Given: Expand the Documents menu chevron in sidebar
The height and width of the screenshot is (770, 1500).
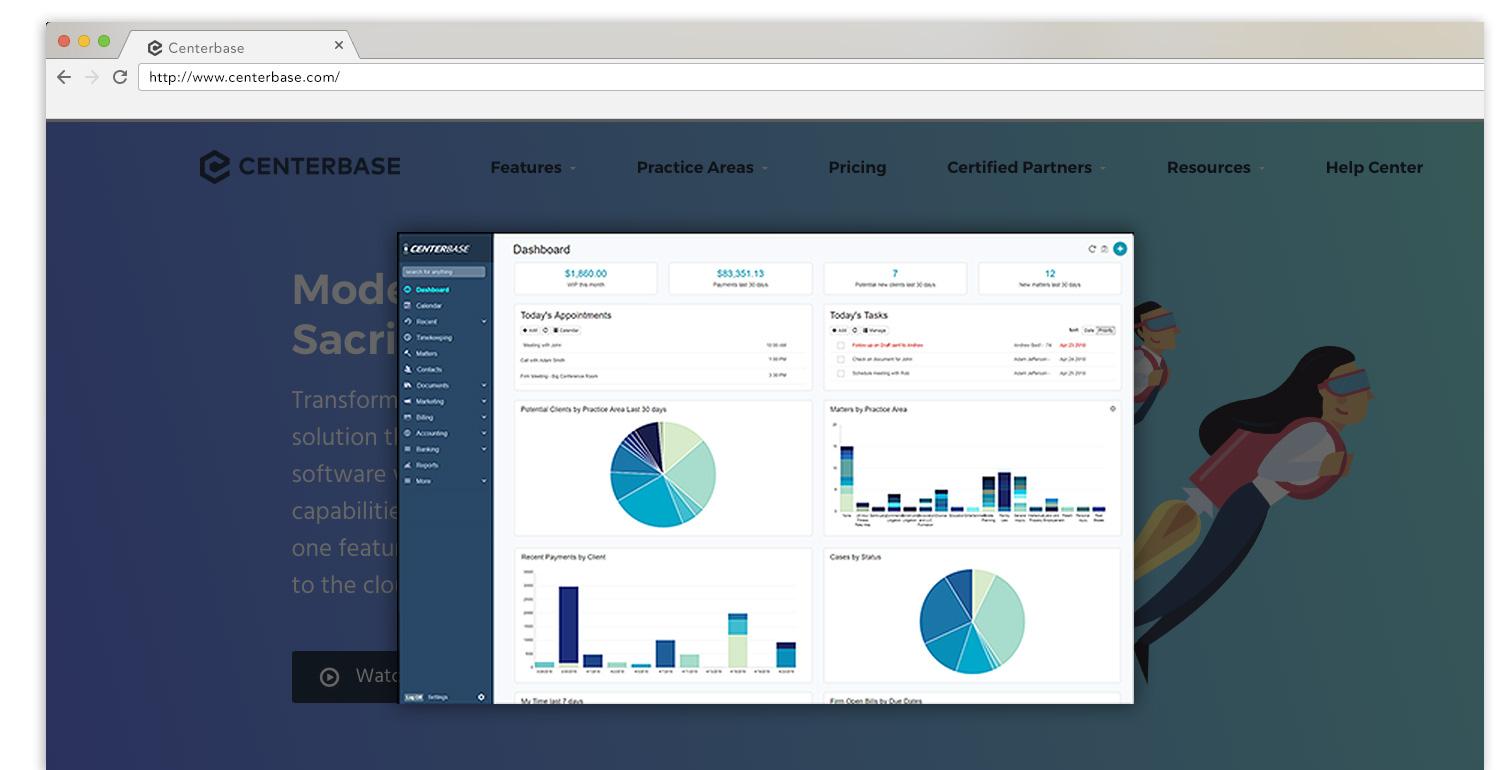Looking at the screenshot, I should pos(484,386).
